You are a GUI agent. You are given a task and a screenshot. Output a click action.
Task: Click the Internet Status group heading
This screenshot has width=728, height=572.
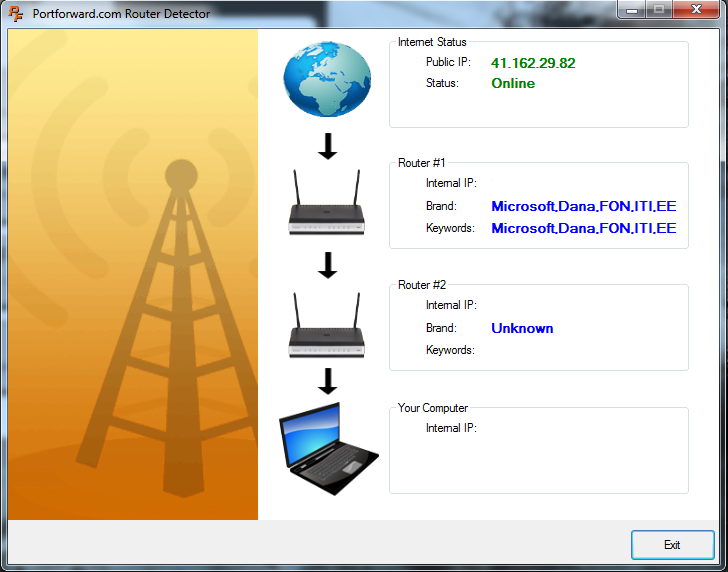432,42
